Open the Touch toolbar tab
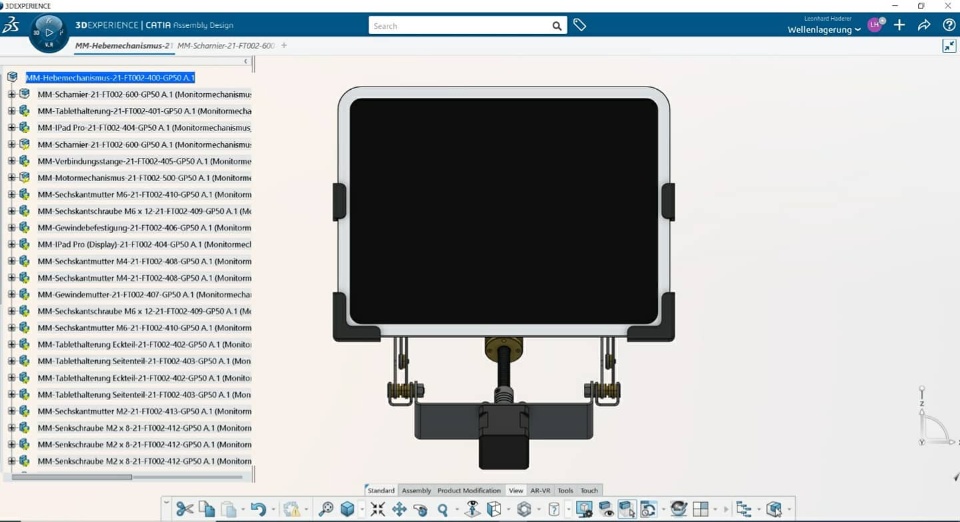960x522 pixels. point(589,490)
